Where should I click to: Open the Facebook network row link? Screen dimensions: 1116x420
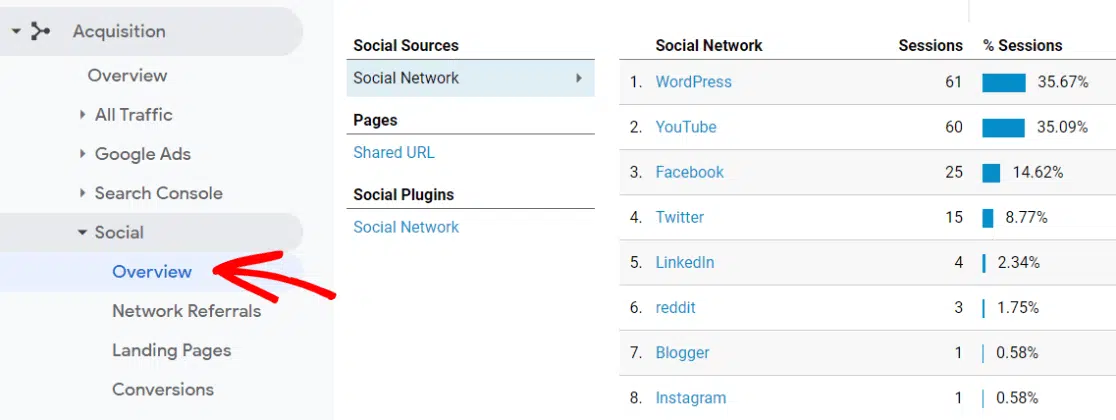(x=689, y=172)
